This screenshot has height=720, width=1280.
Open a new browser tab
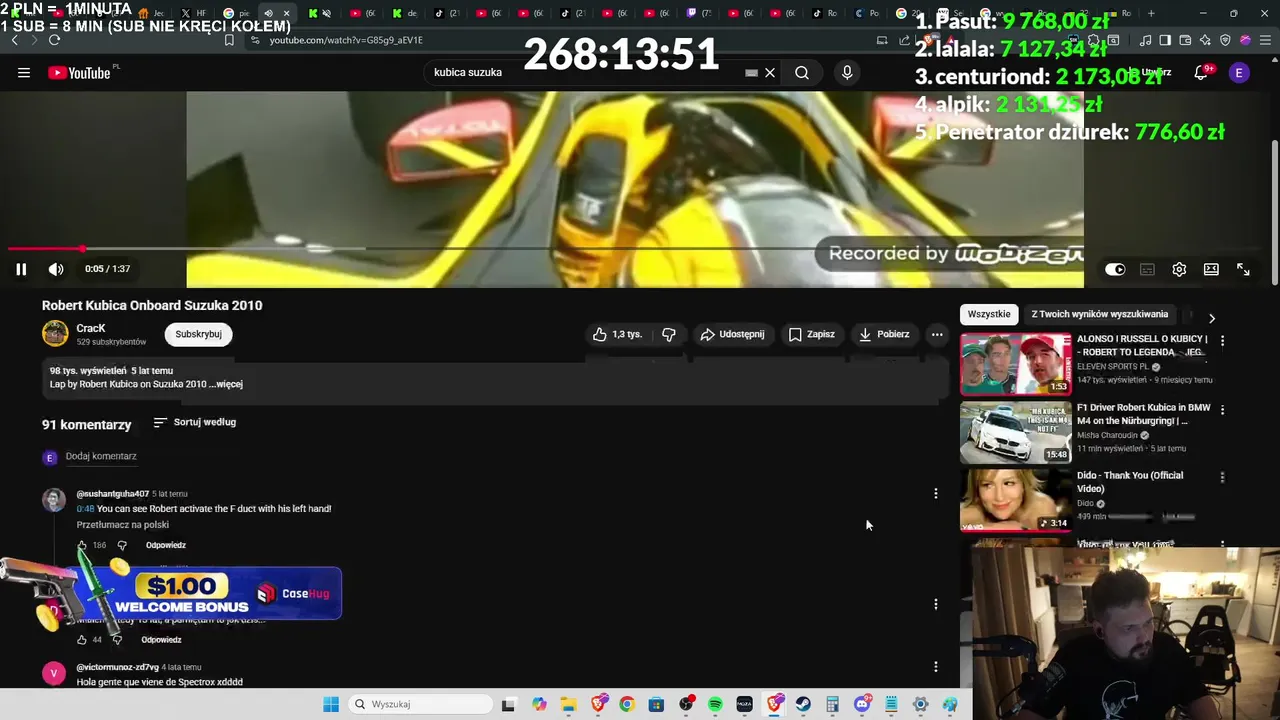(x=1151, y=13)
